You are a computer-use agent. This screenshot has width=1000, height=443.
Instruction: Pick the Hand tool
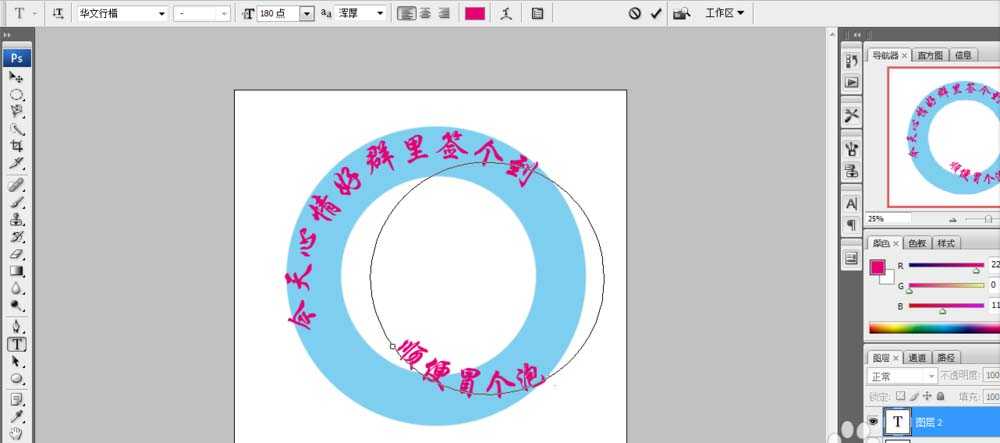[x=17, y=433]
